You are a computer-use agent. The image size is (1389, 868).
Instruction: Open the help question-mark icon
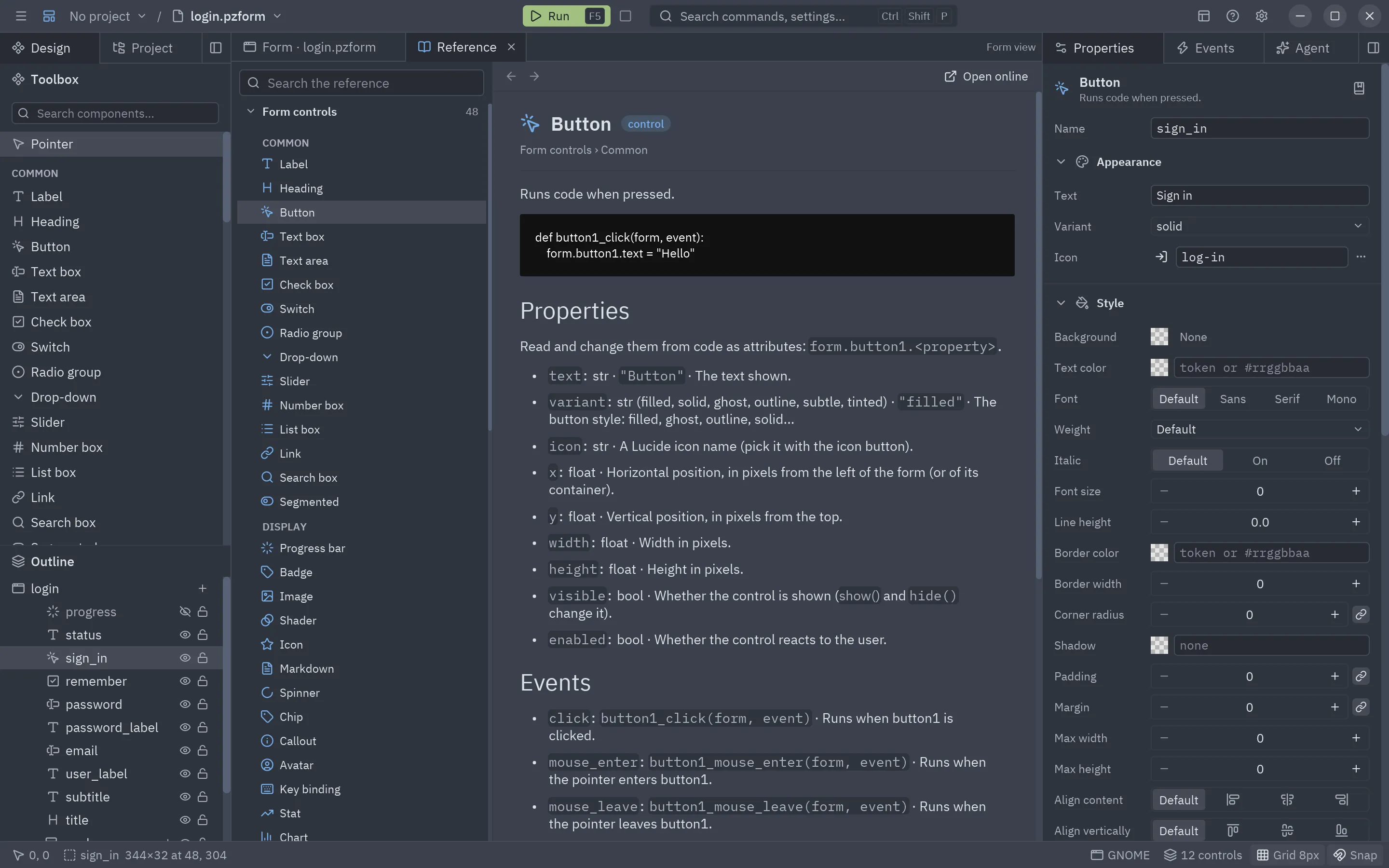1232,16
